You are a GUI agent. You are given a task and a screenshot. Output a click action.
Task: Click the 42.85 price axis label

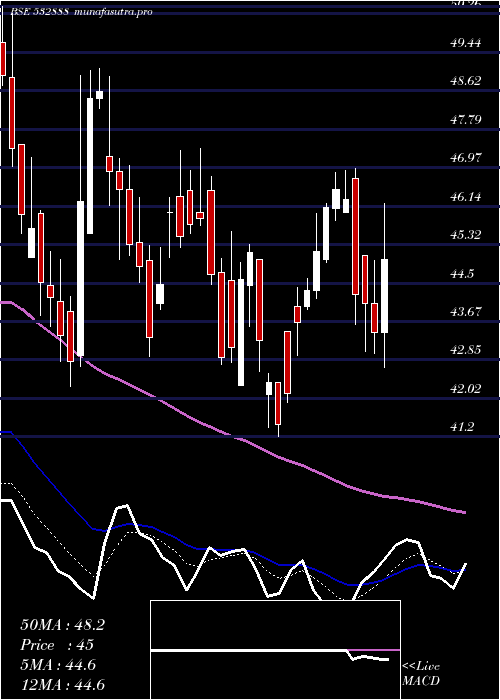coord(466,350)
